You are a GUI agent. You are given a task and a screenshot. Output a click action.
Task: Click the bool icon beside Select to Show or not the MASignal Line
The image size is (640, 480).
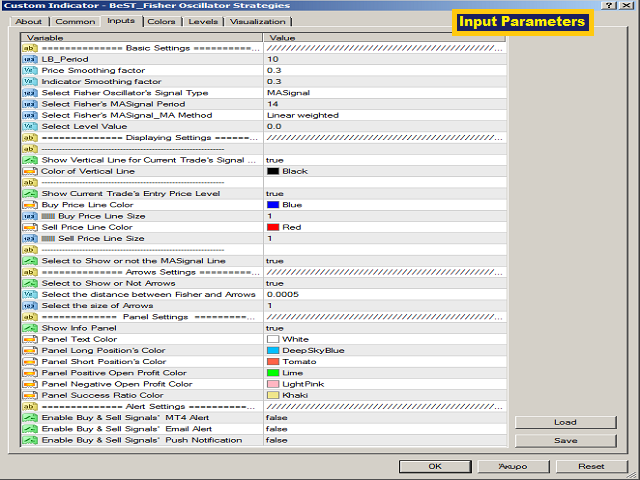30,261
